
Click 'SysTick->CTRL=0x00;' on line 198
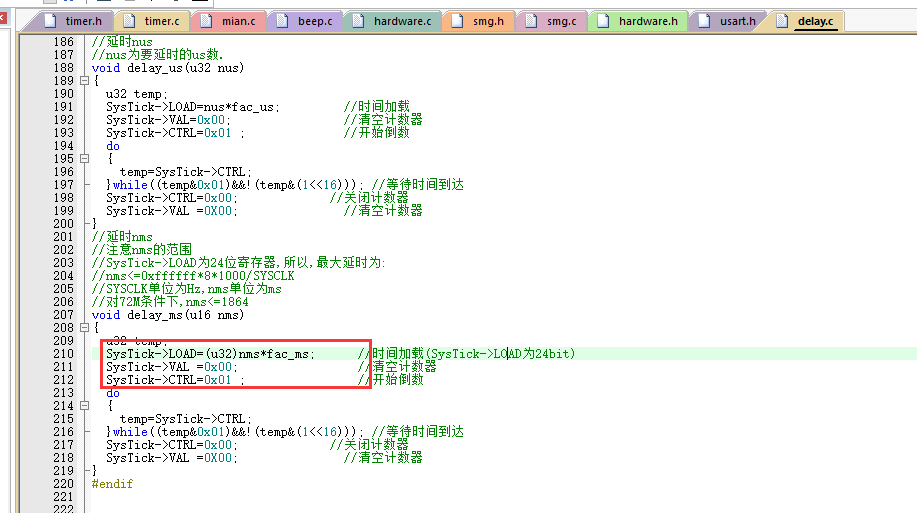[171, 198]
